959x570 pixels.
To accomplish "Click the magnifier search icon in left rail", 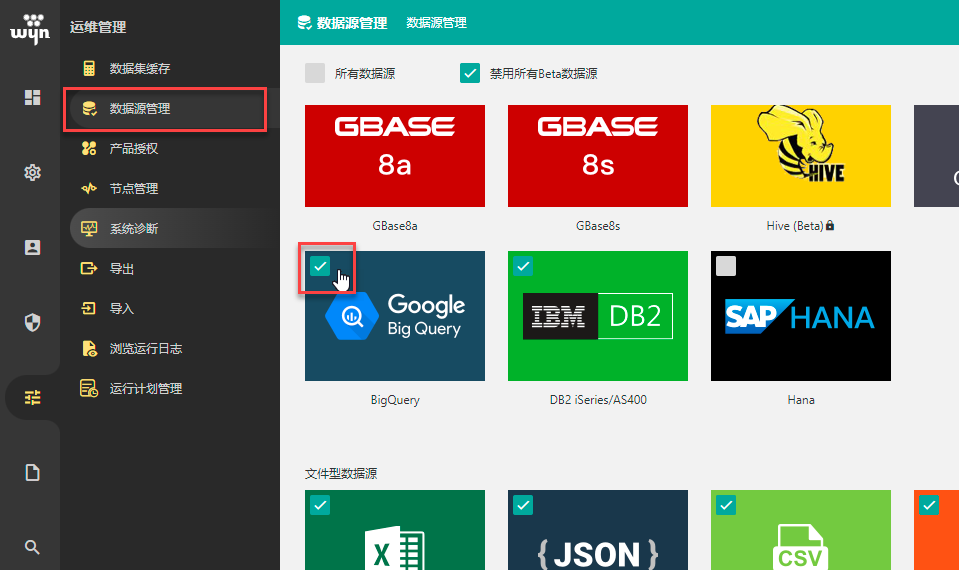I will (32, 547).
